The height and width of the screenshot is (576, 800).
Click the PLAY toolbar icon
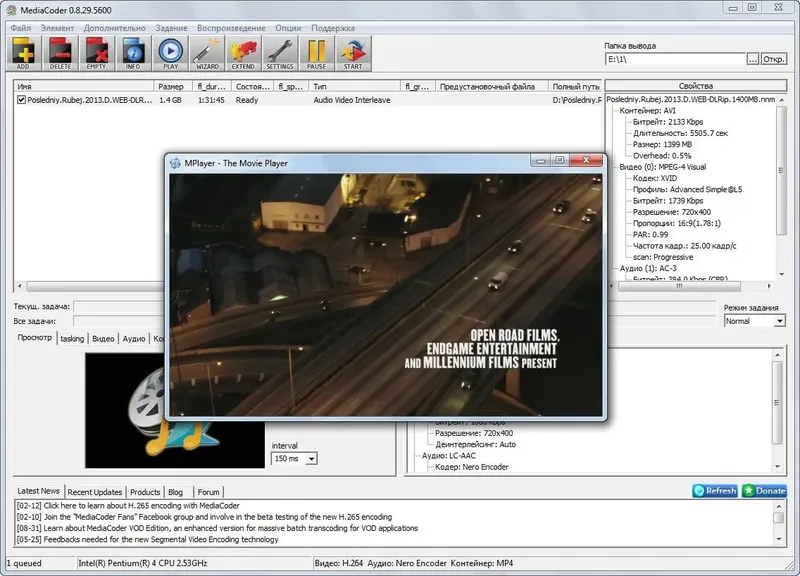[x=170, y=53]
